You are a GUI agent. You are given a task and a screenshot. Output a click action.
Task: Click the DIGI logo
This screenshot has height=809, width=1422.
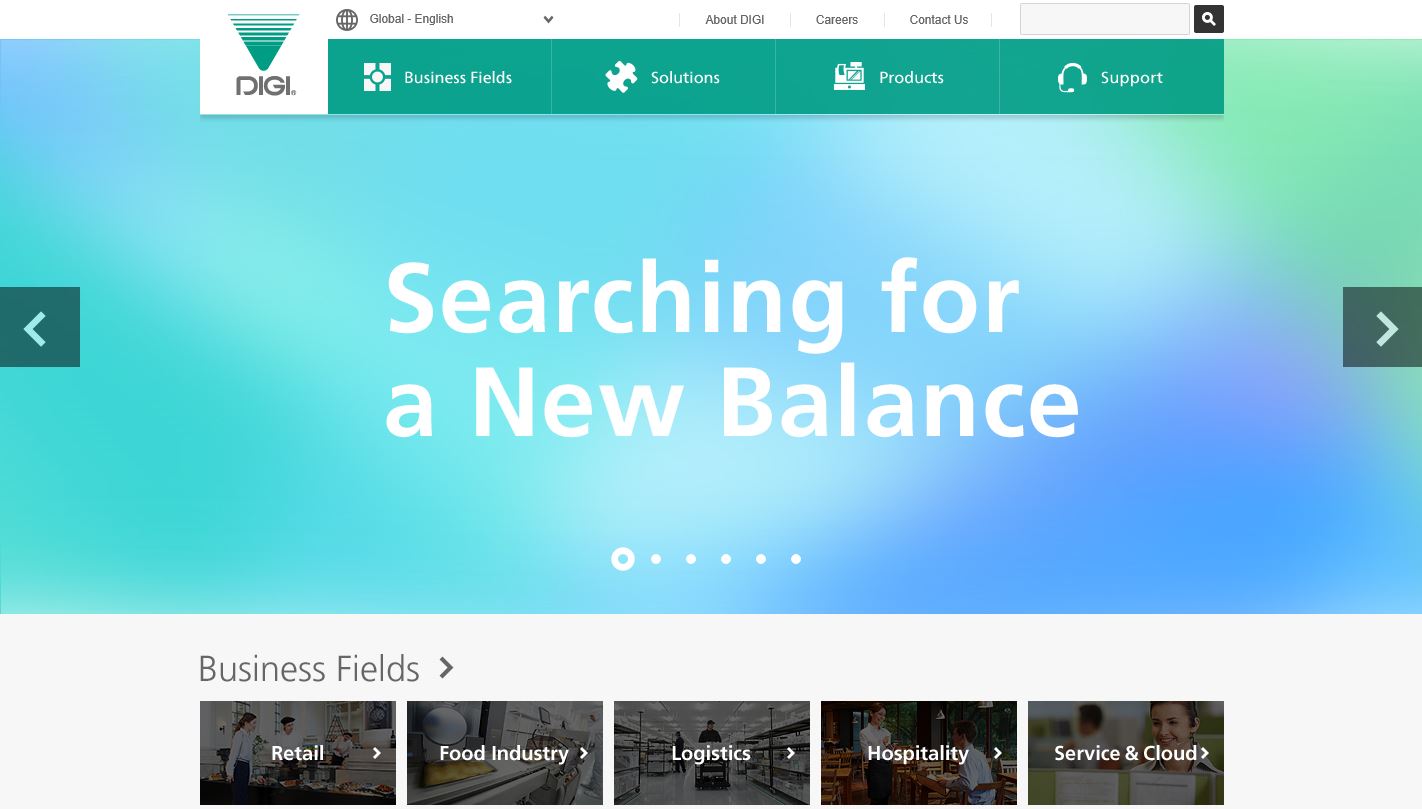pyautogui.click(x=264, y=55)
